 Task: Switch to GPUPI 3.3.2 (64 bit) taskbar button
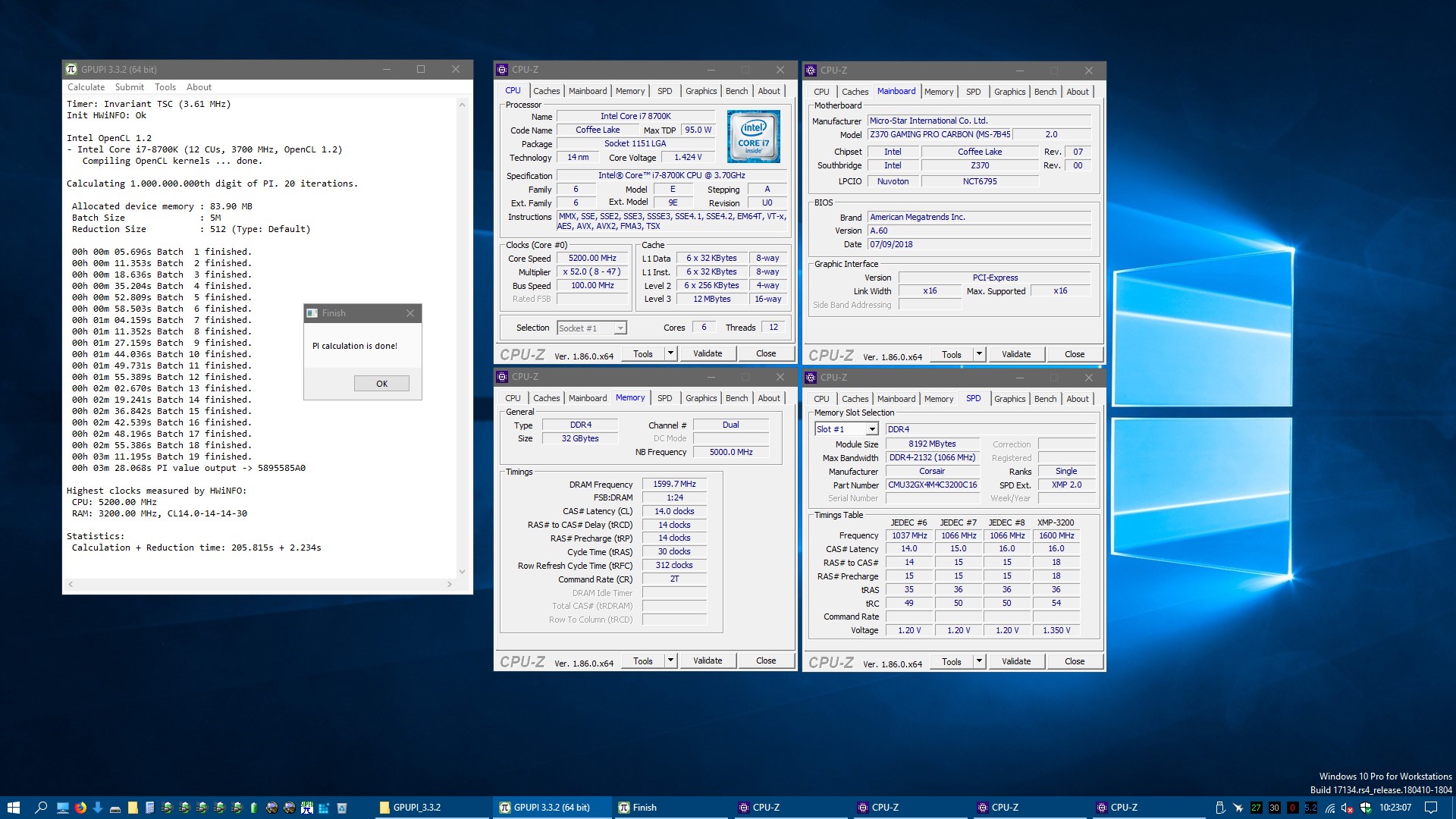(551, 808)
